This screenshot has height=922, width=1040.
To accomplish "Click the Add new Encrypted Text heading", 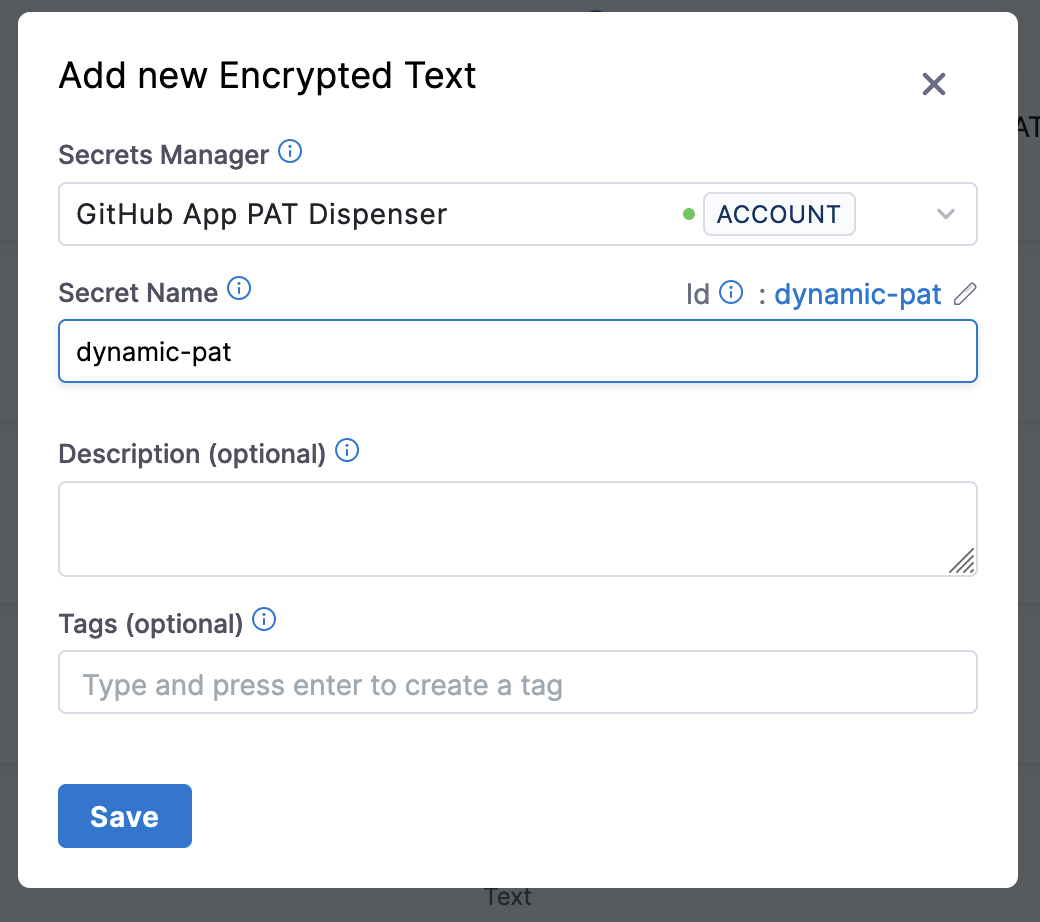I will (x=267, y=76).
